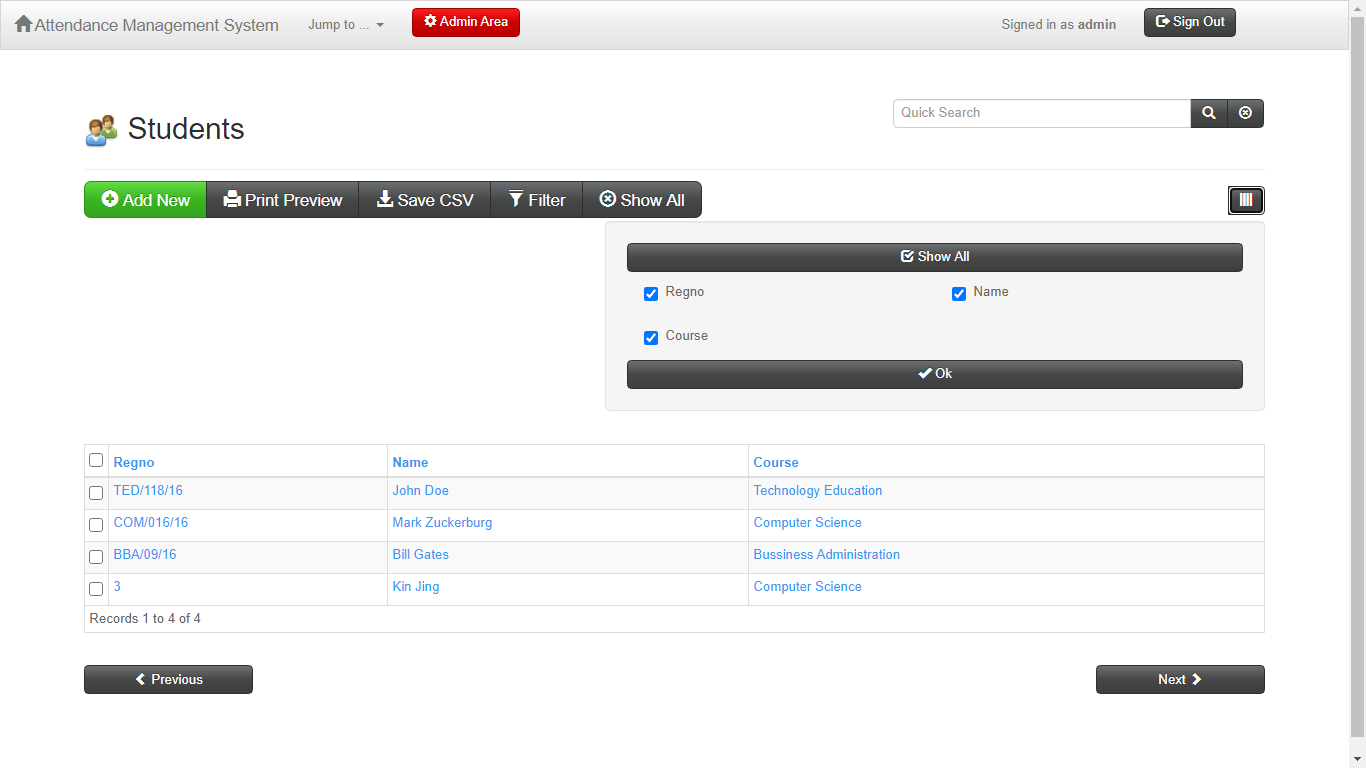
Task: Toggle the Course column checkbox
Action: (651, 337)
